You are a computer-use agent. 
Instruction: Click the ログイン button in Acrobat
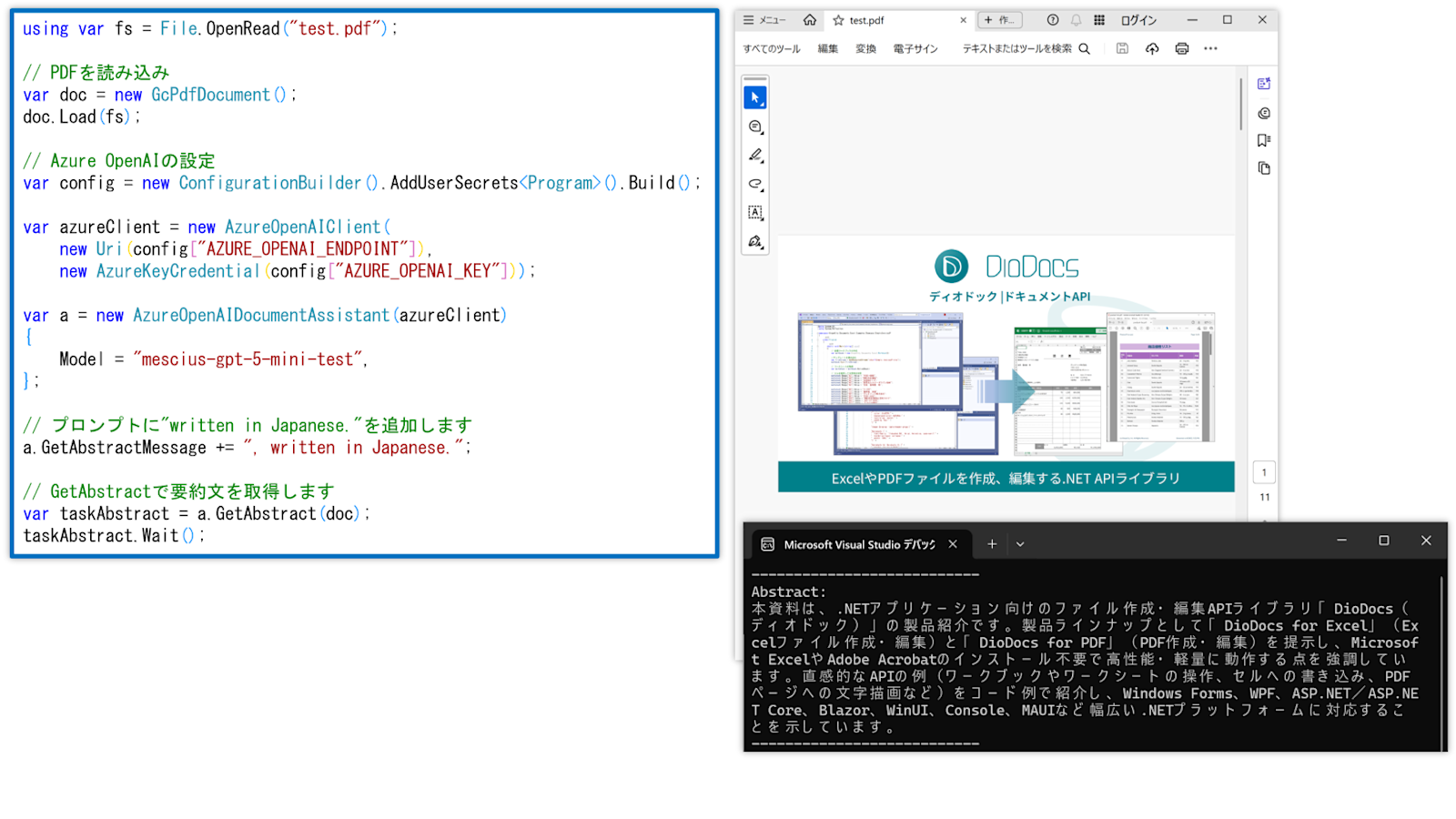pos(1138,20)
